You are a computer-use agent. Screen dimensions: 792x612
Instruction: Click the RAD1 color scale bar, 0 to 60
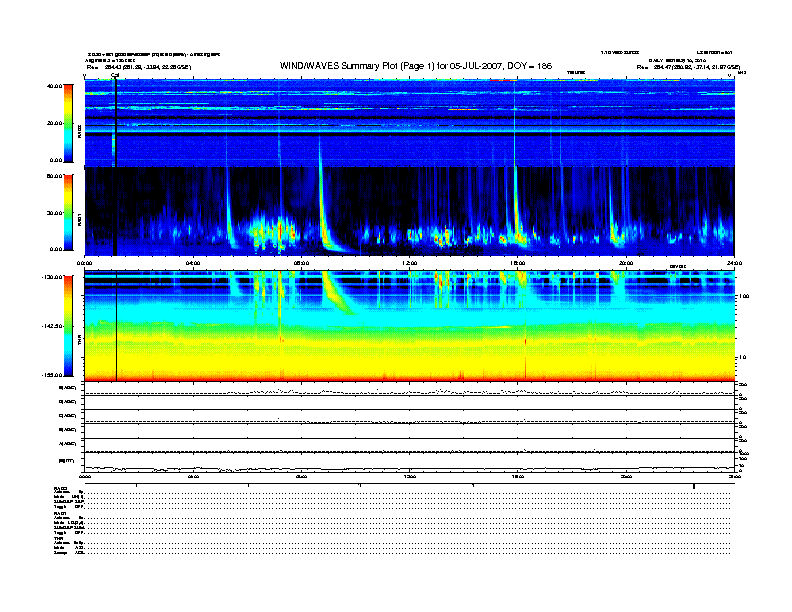click(x=68, y=212)
